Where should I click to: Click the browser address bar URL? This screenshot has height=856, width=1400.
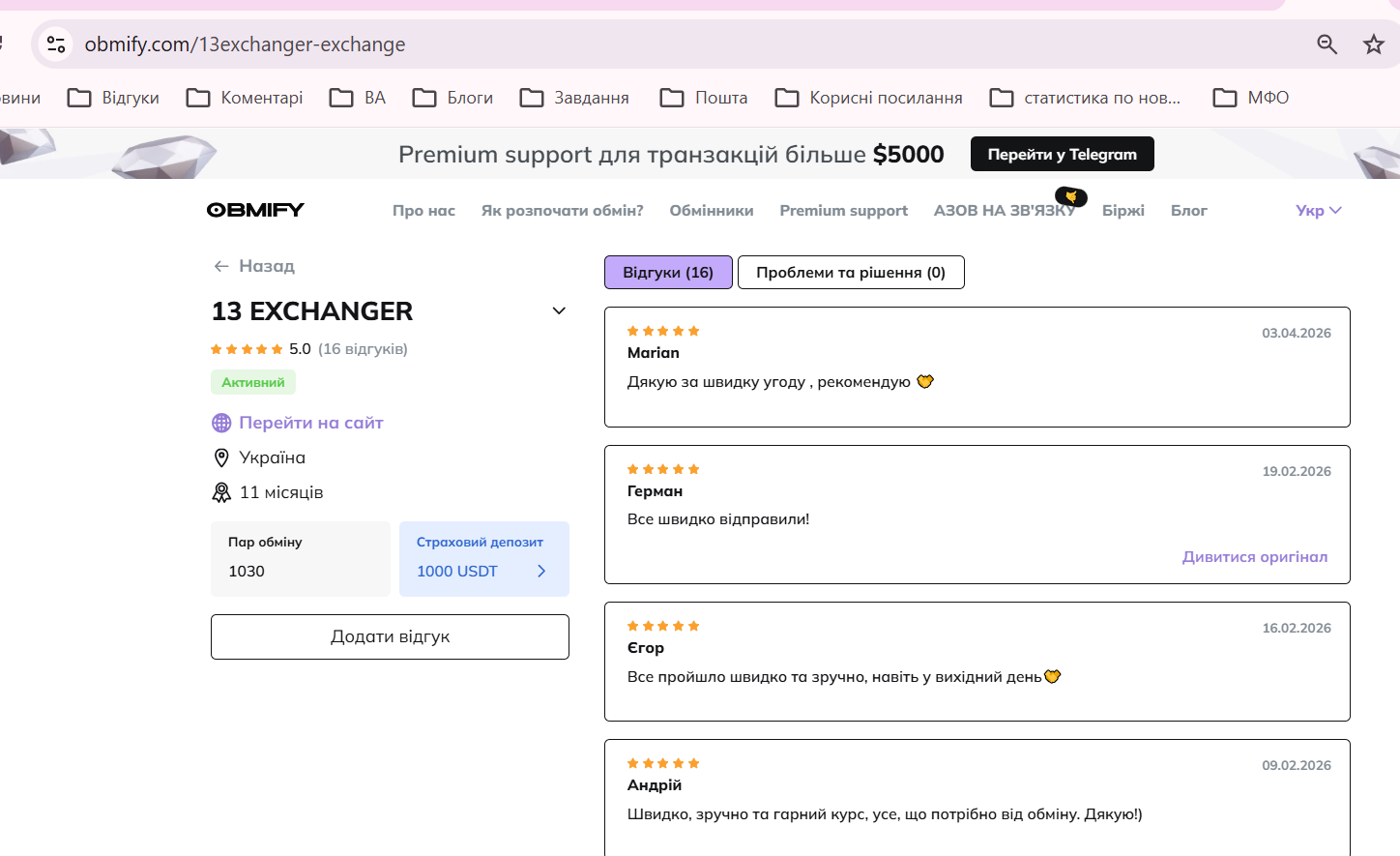[x=246, y=44]
